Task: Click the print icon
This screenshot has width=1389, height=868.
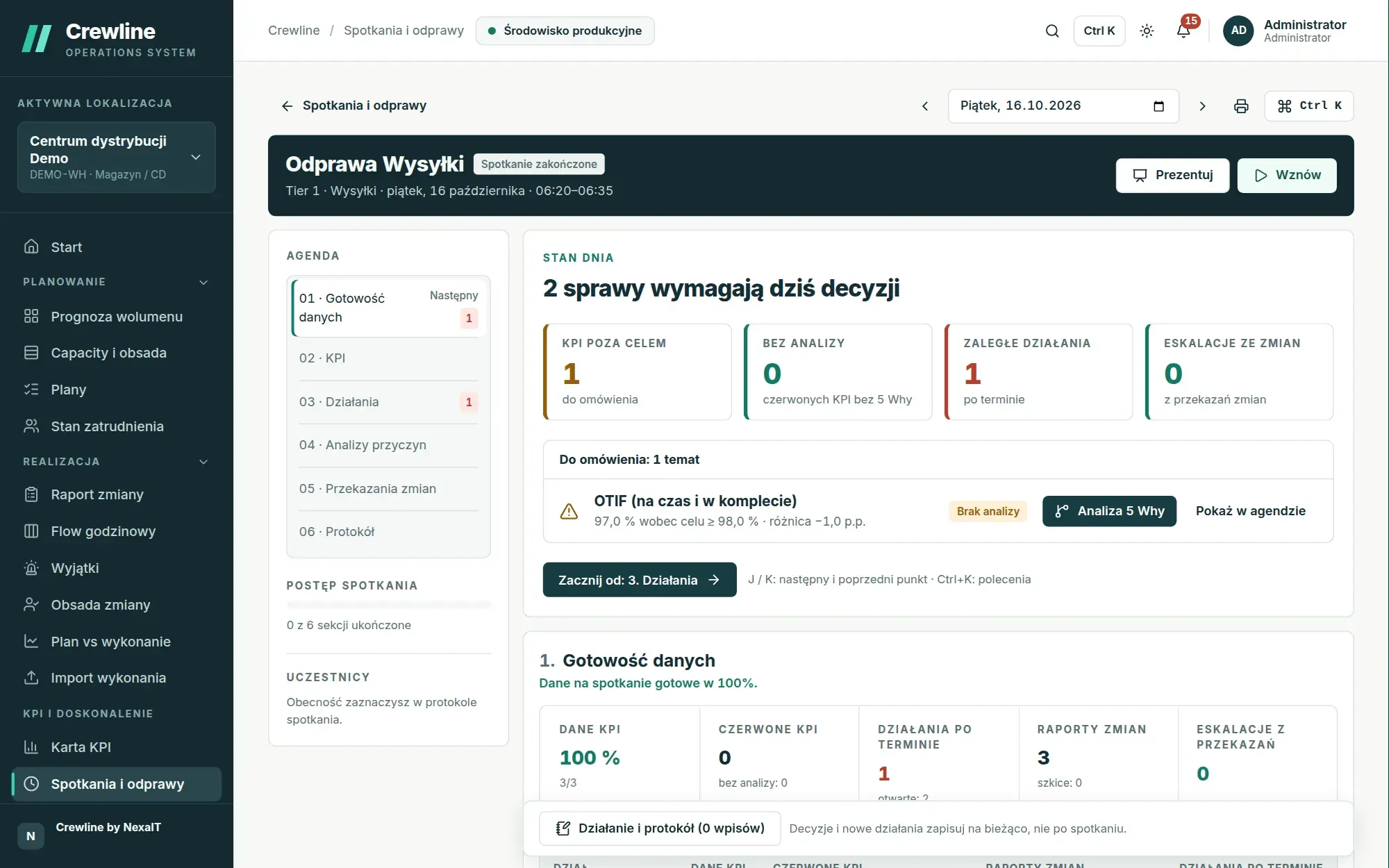Action: 1241,106
